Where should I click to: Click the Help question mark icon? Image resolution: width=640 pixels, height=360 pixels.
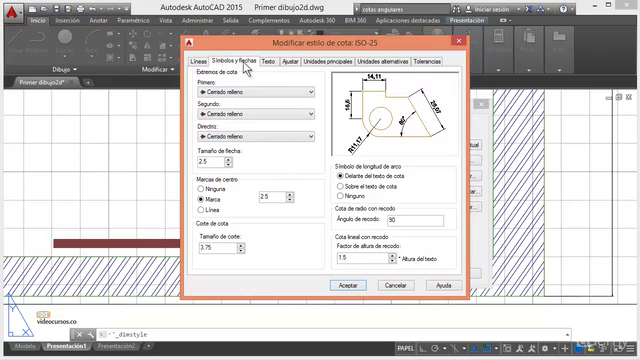tap(563, 9)
